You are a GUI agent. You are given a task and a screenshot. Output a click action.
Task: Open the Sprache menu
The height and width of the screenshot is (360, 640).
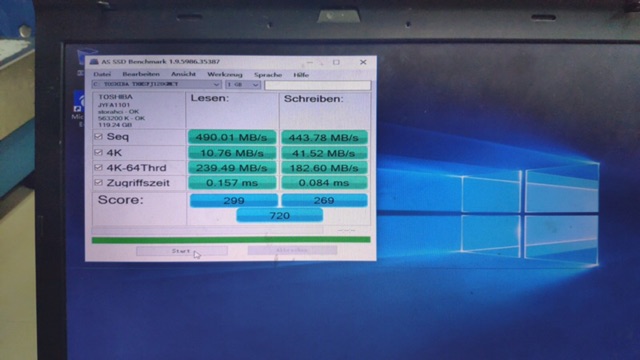click(x=268, y=75)
